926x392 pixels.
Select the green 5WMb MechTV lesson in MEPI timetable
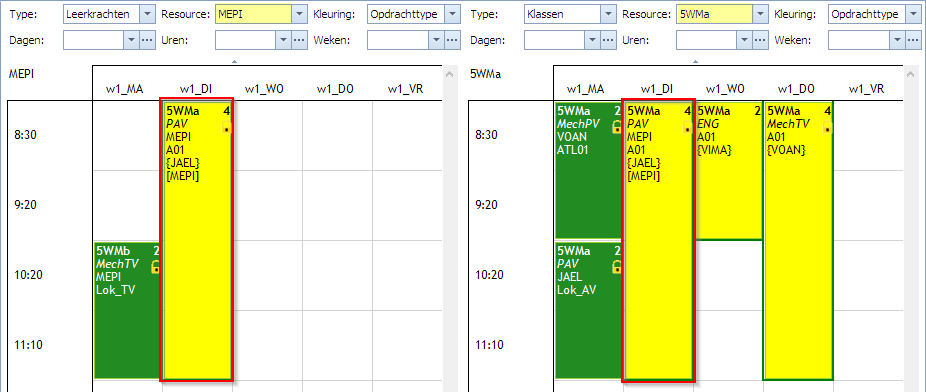pyautogui.click(x=127, y=310)
